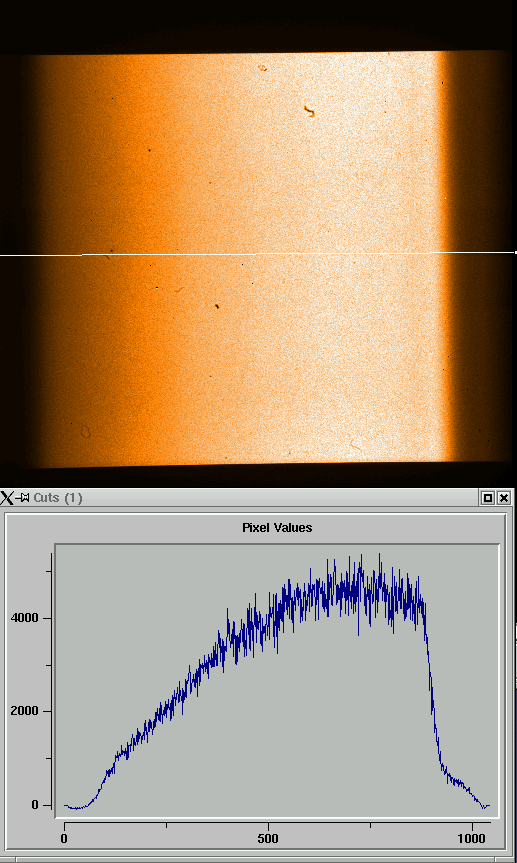Click the small dark spot below the cut line

tap(217, 305)
